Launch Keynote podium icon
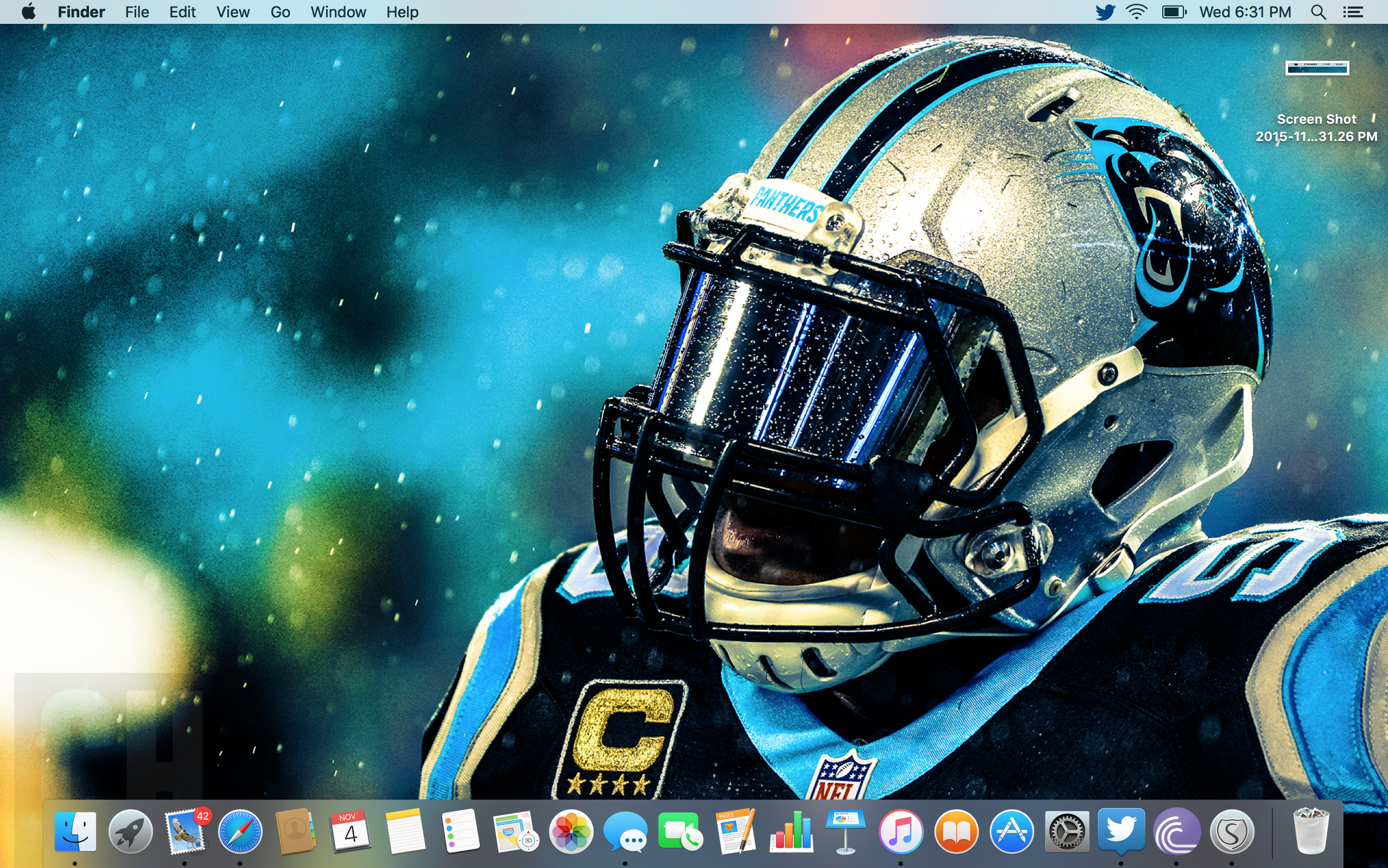The image size is (1388, 868). [845, 831]
